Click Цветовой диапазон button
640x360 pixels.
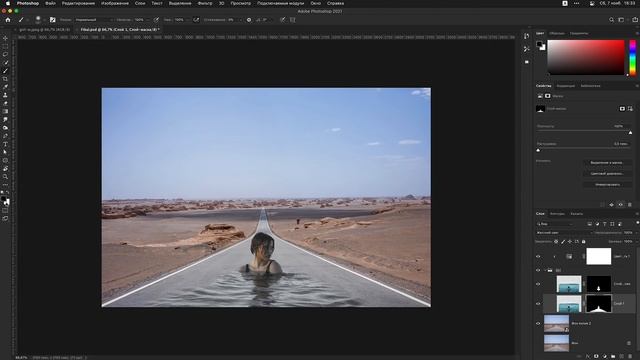pos(607,174)
